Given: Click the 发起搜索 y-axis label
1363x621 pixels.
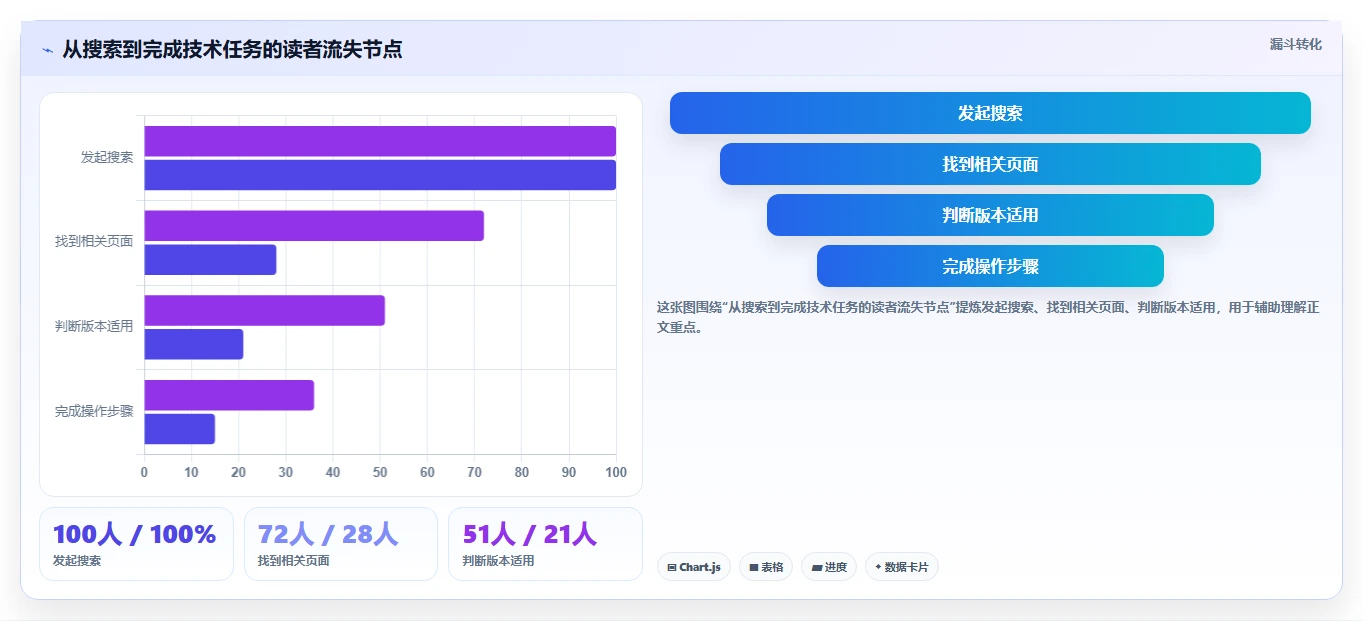Looking at the screenshot, I should 107,157.
